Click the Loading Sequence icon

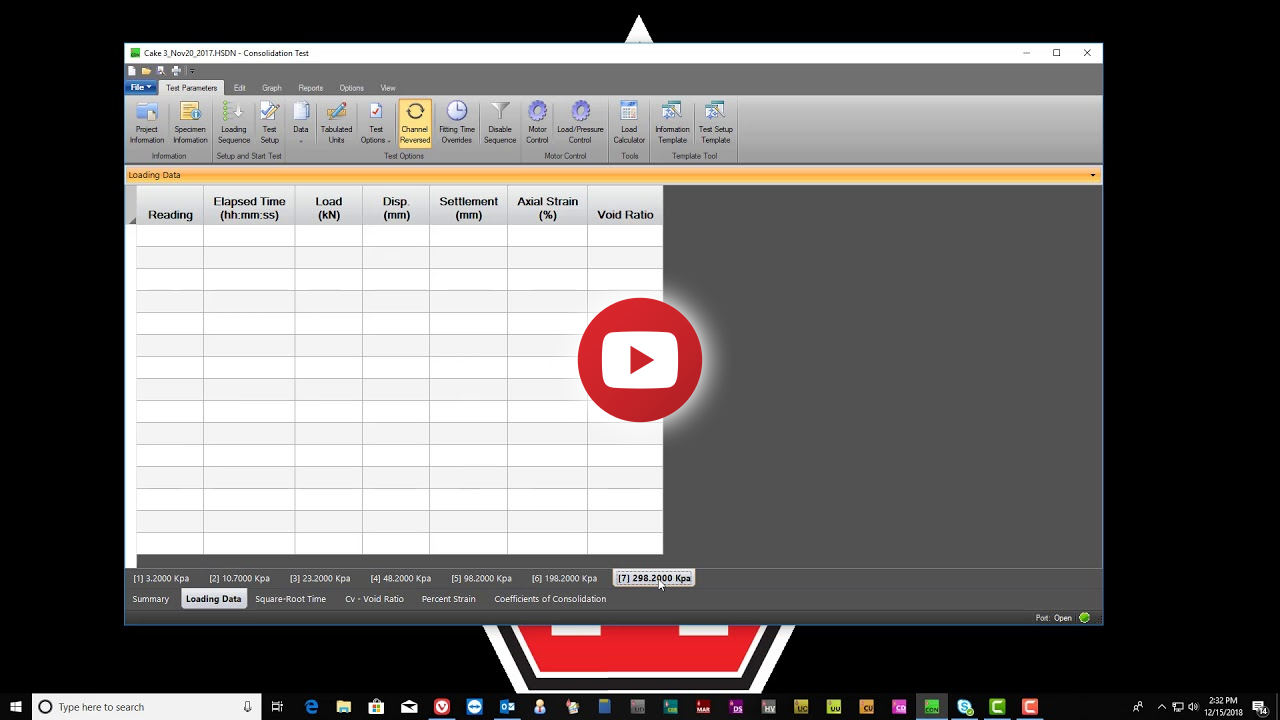[233, 123]
